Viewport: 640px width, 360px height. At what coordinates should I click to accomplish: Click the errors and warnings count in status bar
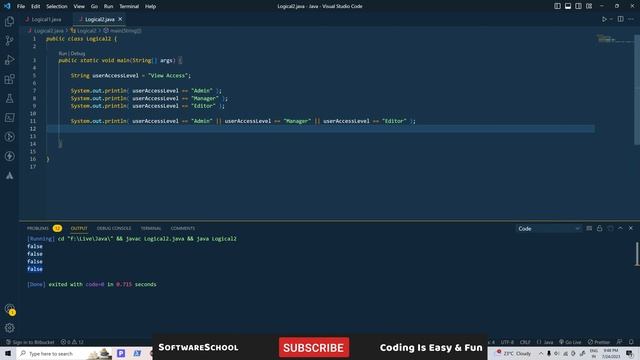(x=72, y=342)
